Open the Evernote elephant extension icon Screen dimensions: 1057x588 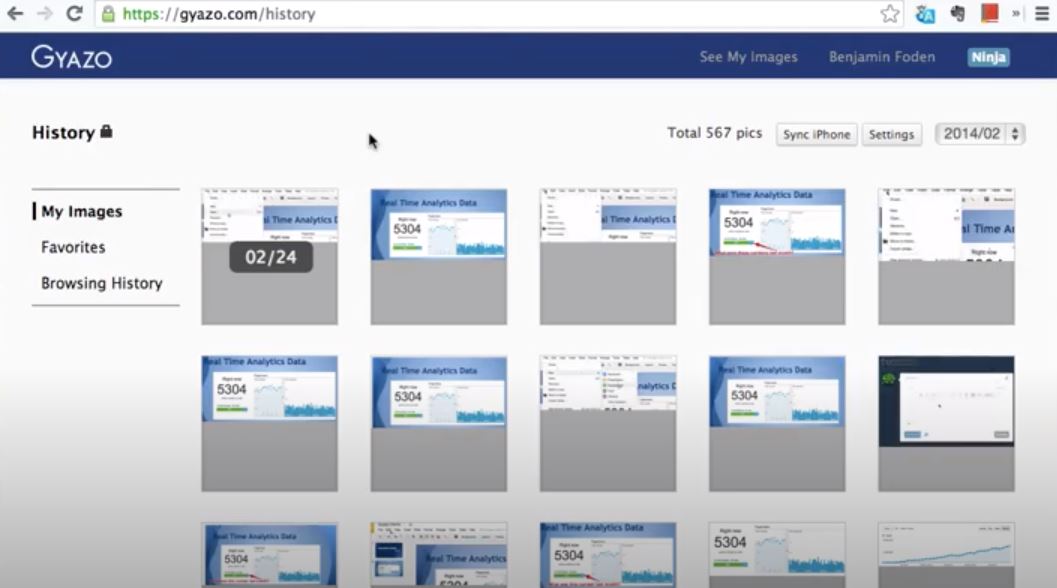click(957, 13)
